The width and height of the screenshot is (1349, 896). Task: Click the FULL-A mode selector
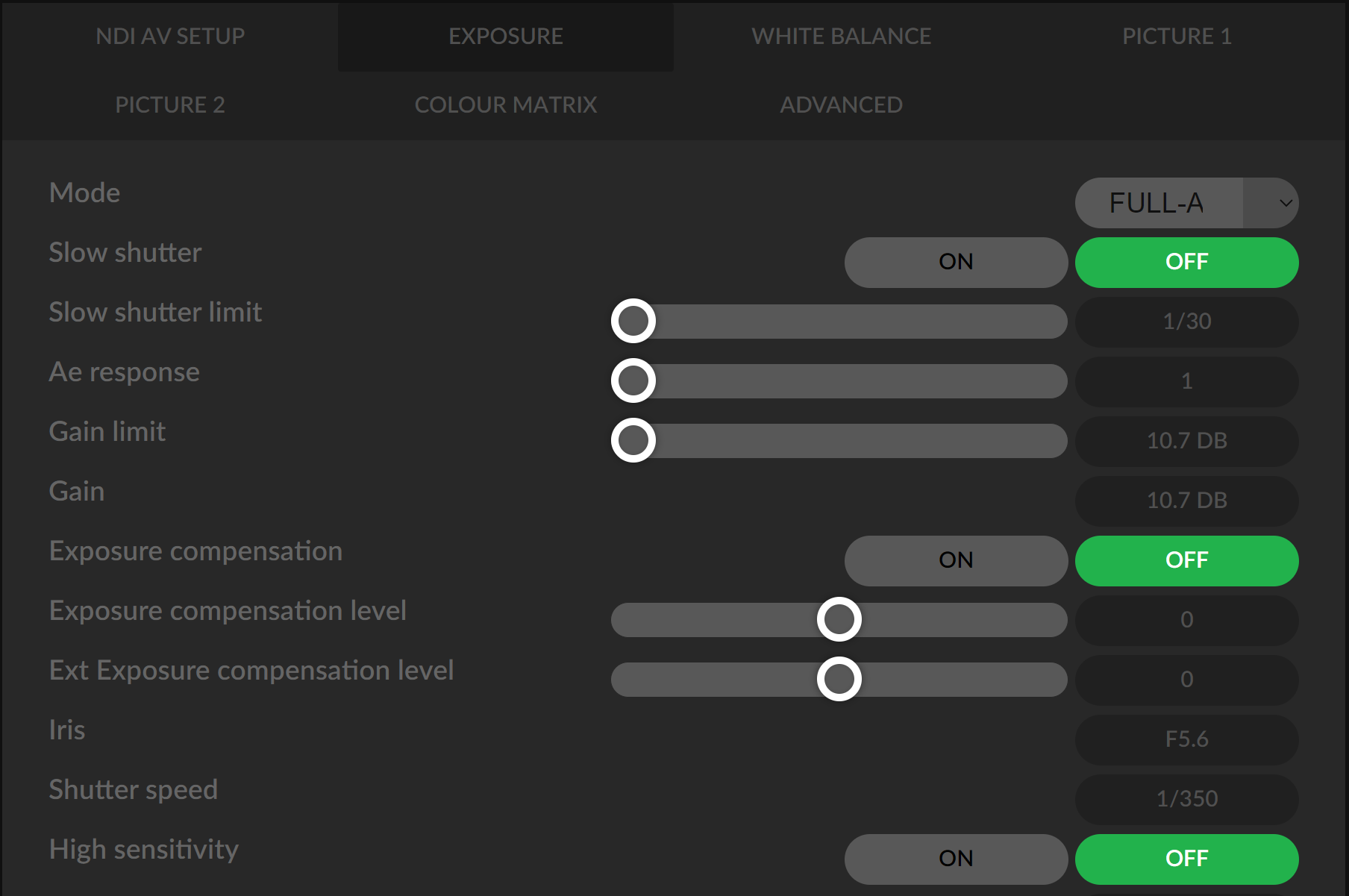(1158, 203)
